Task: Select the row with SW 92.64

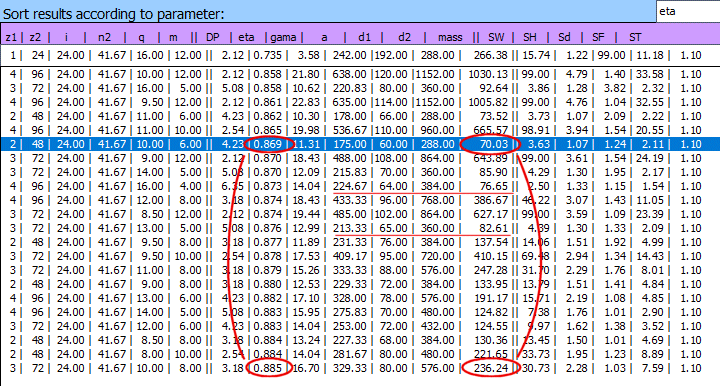Action: coord(360,88)
